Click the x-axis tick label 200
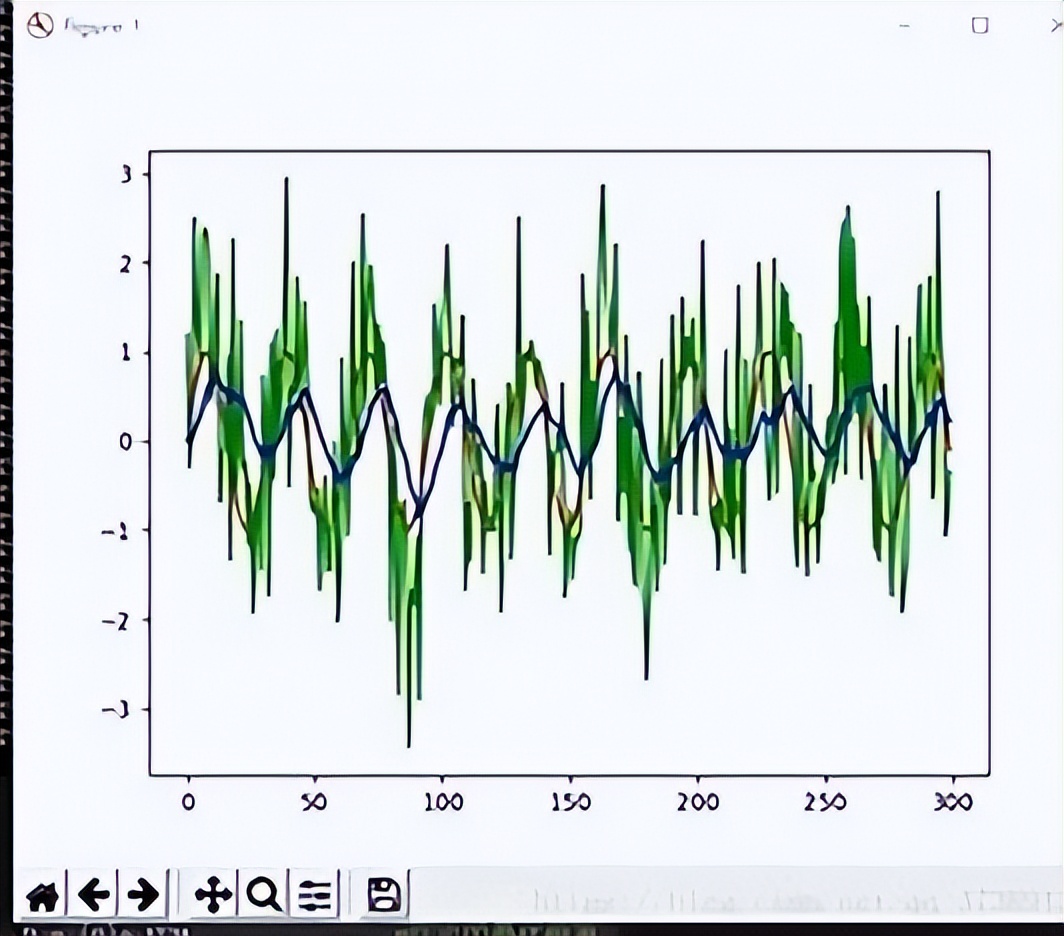 click(x=698, y=802)
